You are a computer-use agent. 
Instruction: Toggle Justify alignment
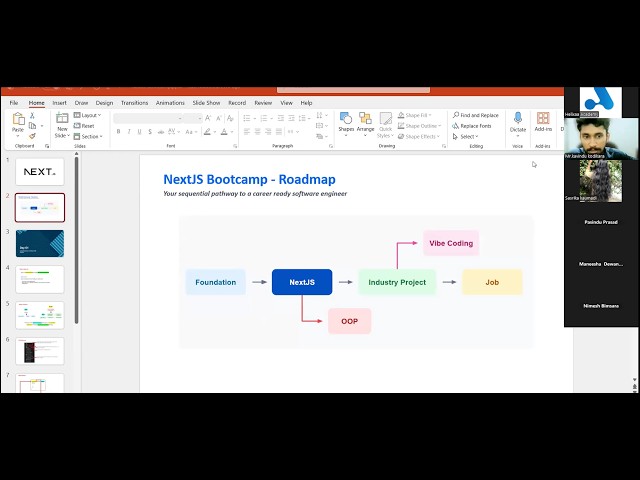[279, 131]
